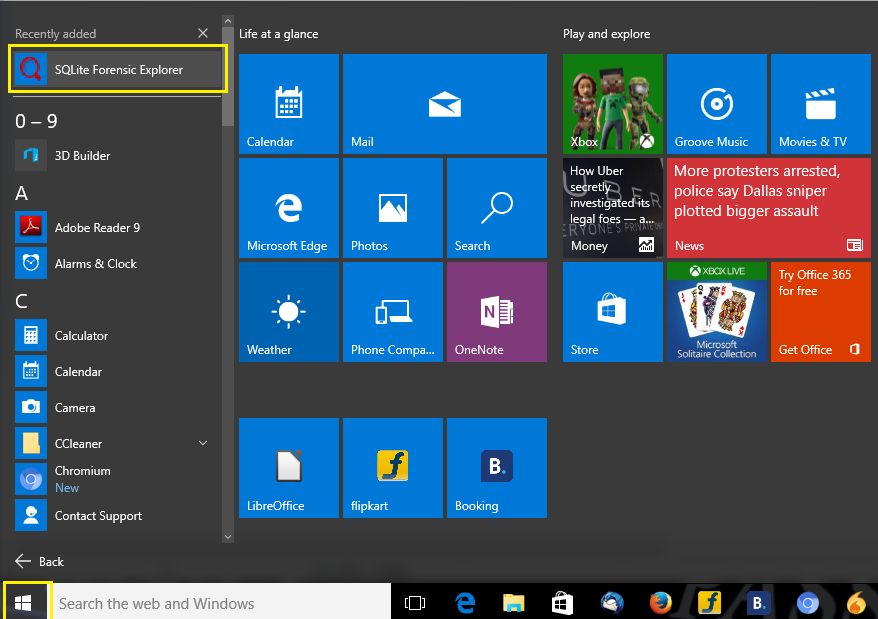878x619 pixels.
Task: Open Edge from the taskbar
Action: tap(465, 603)
